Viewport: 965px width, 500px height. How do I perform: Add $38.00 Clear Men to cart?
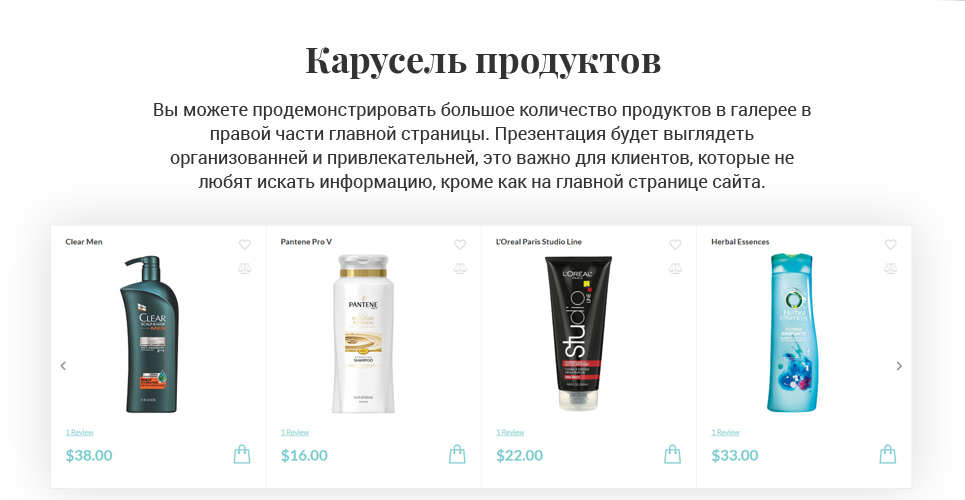point(242,454)
